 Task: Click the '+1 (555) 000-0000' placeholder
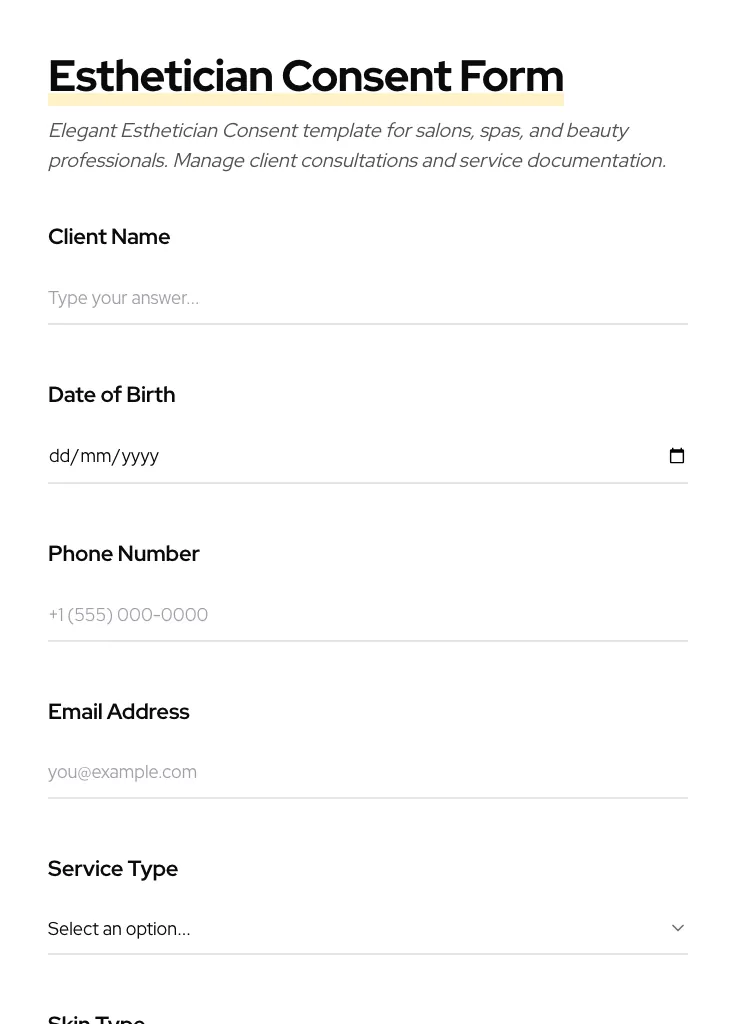click(128, 615)
